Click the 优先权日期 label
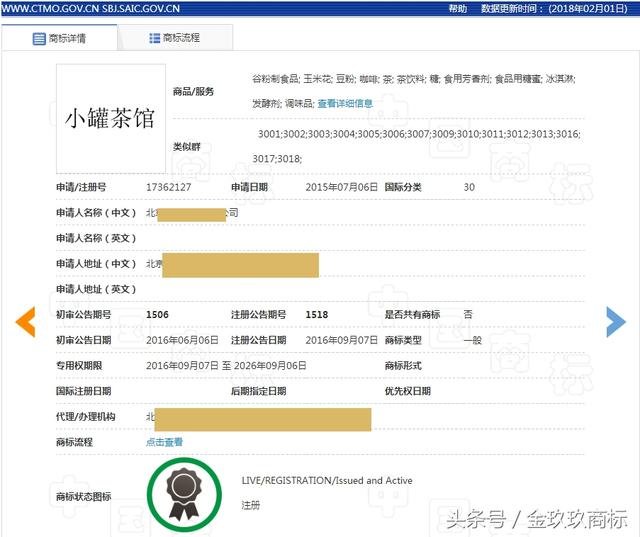 pyautogui.click(x=408, y=391)
